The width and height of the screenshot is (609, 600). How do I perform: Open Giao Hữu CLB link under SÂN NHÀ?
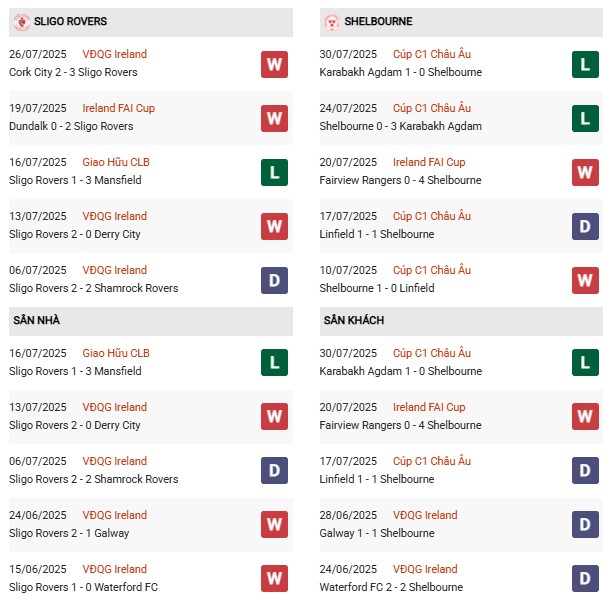point(116,353)
